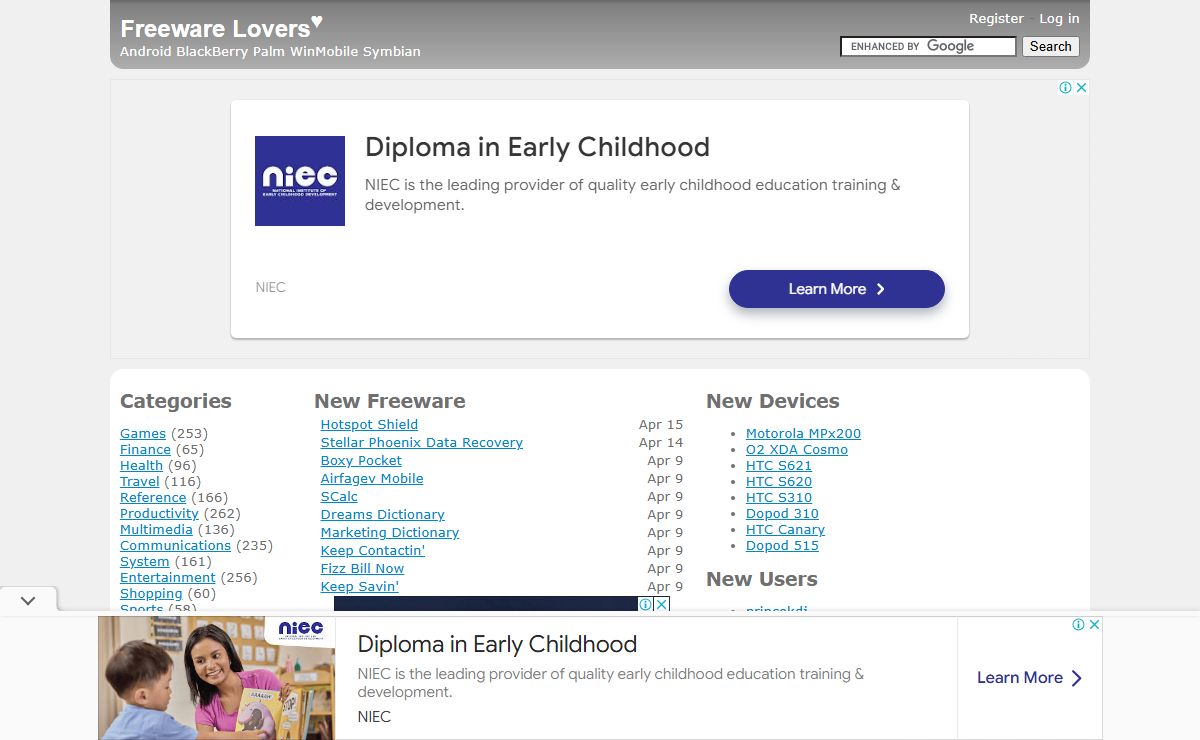This screenshot has height=740, width=1200.
Task: Click the child and teacher ad photo
Action: (x=216, y=678)
